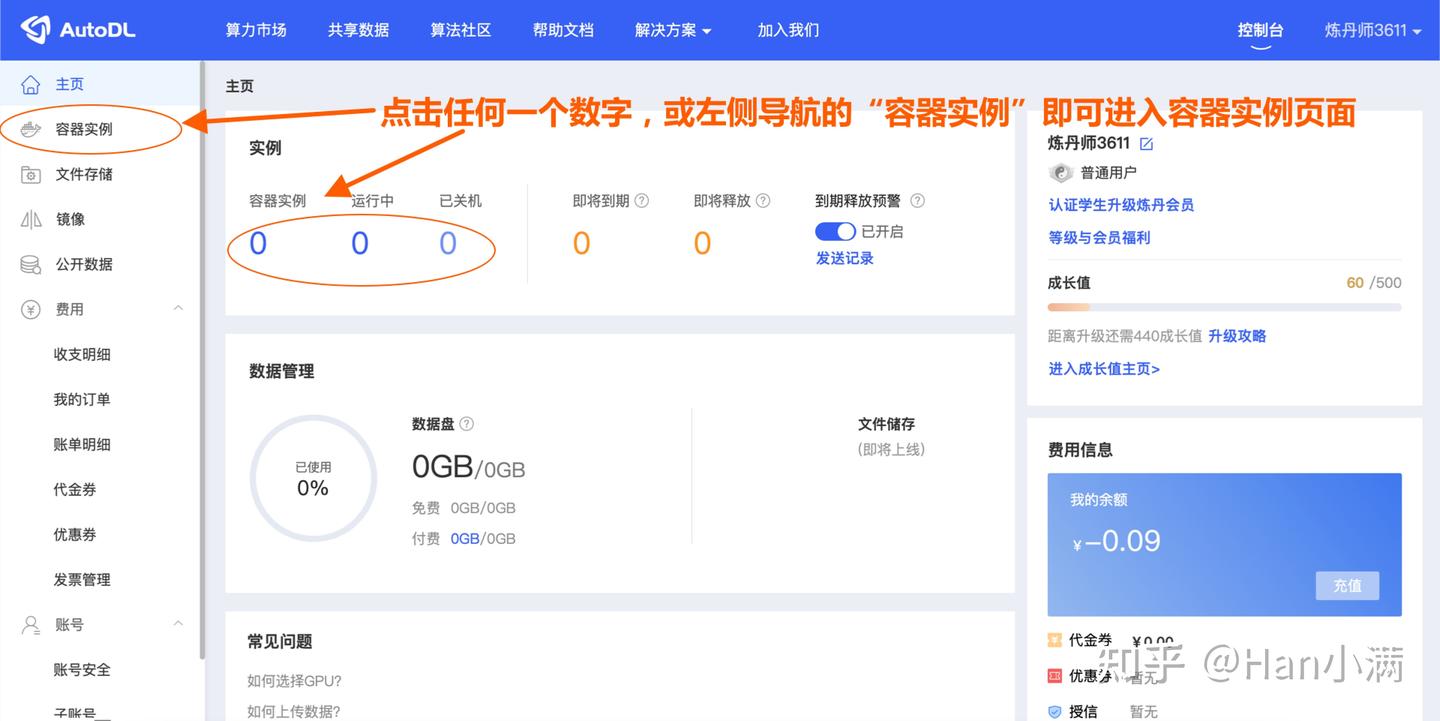Click help icon next to 即将释放
Screen dimensions: 1440x721
[763, 200]
